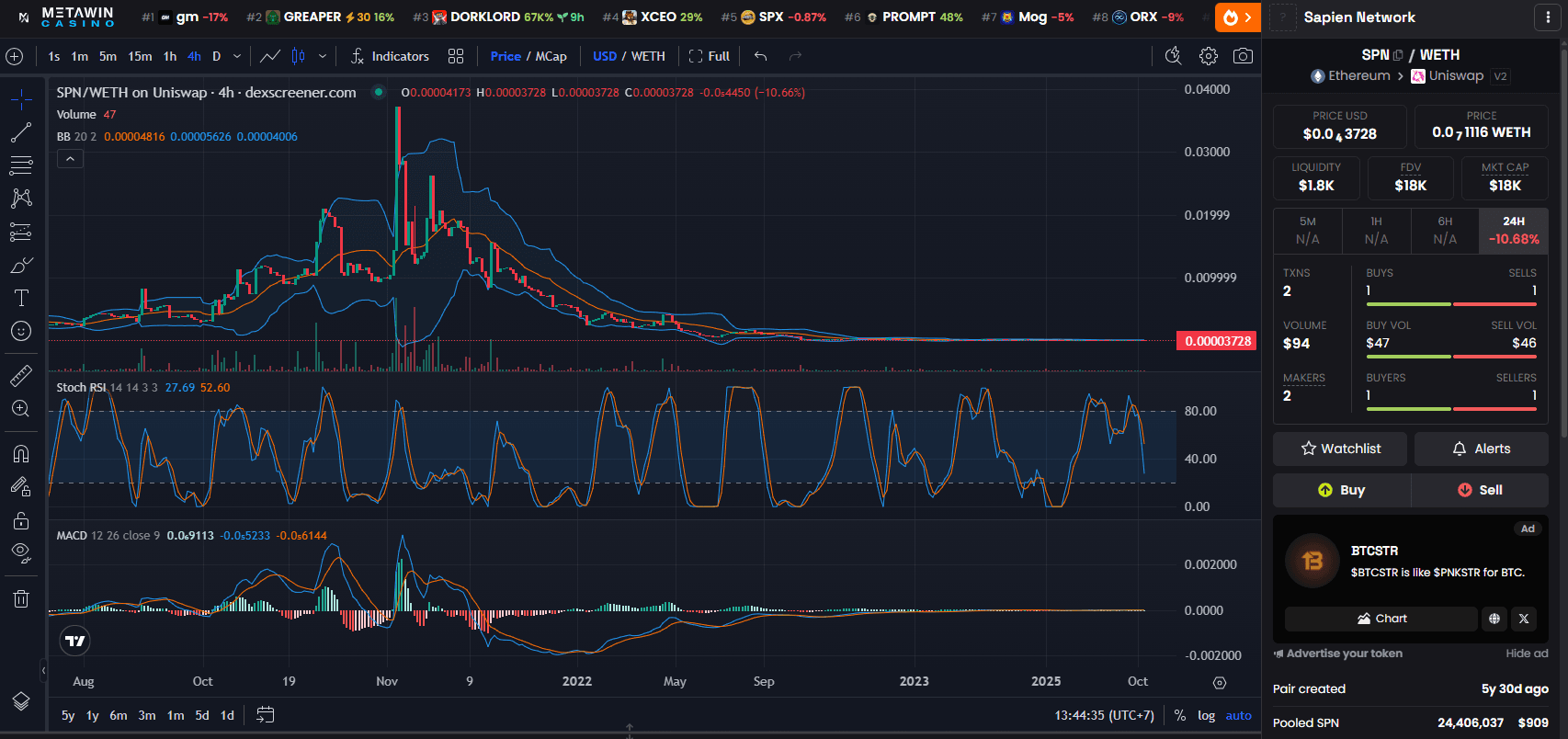
Task: Select the trend line drawing tool
Action: pyautogui.click(x=21, y=133)
